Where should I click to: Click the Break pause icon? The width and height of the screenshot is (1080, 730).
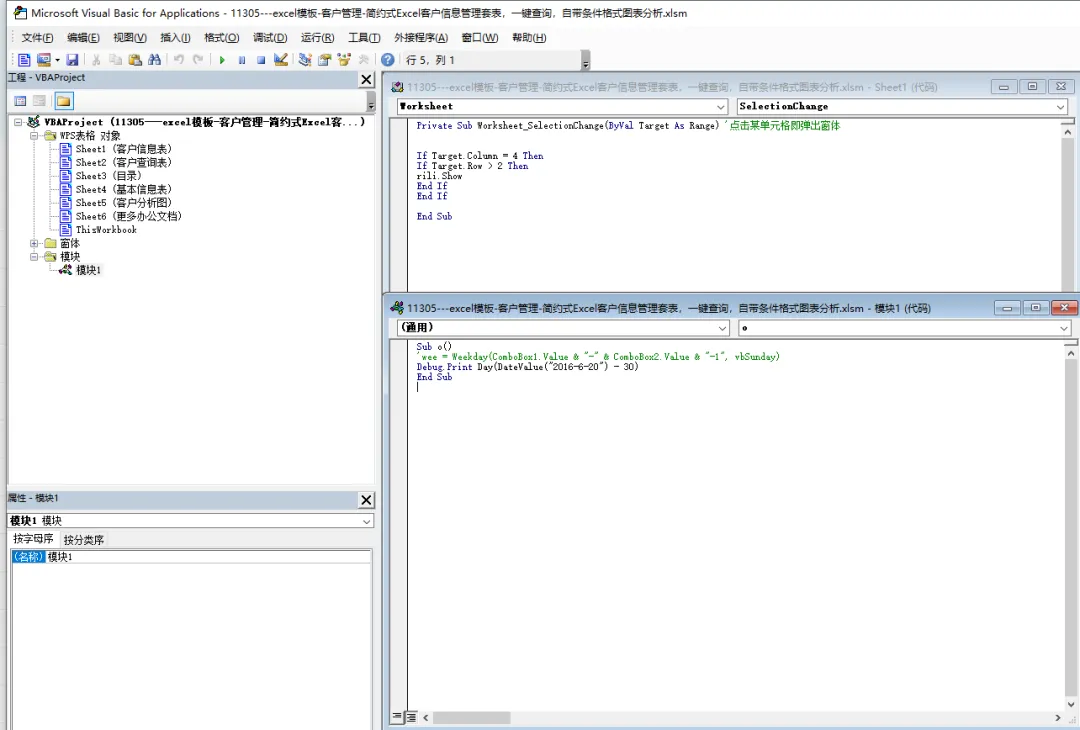[x=242, y=60]
